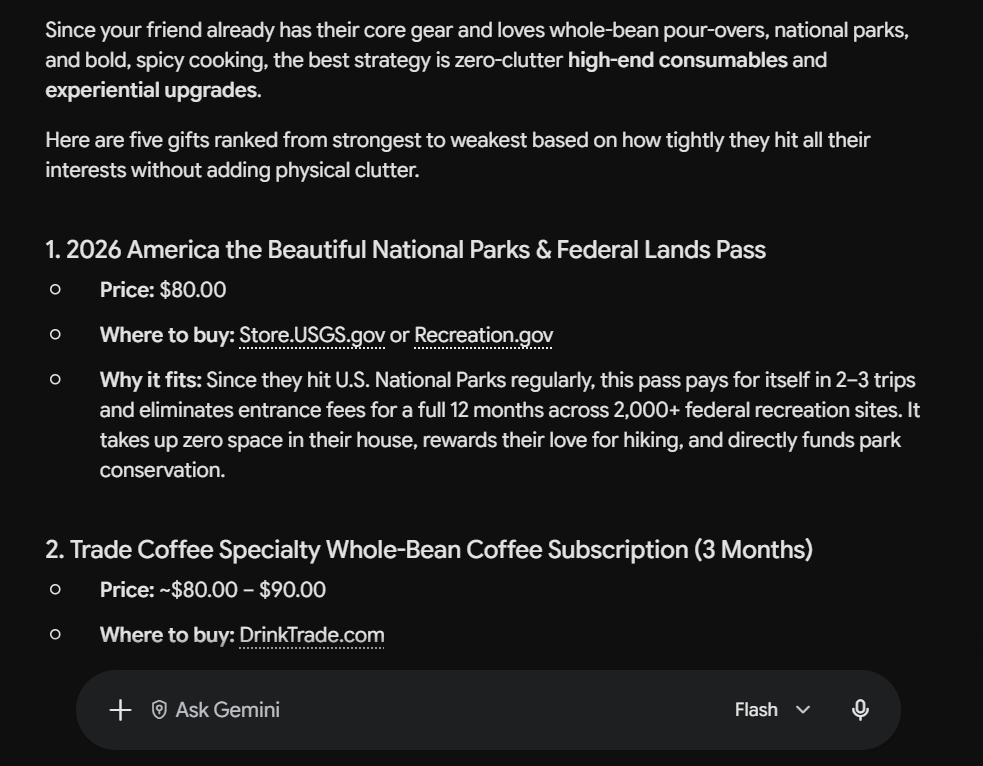The height and width of the screenshot is (766, 983).
Task: Click bullet circle beside Why it fits
Action: pos(55,379)
